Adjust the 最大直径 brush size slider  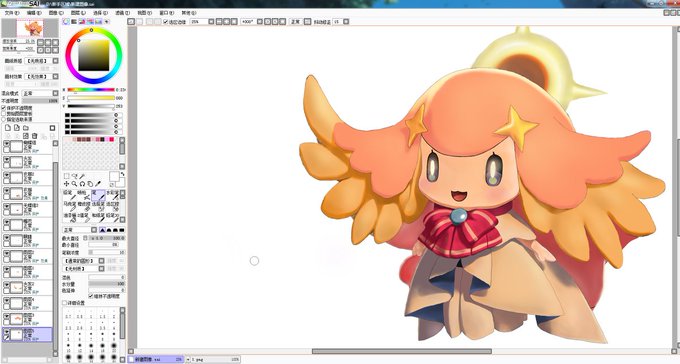(x=107, y=238)
